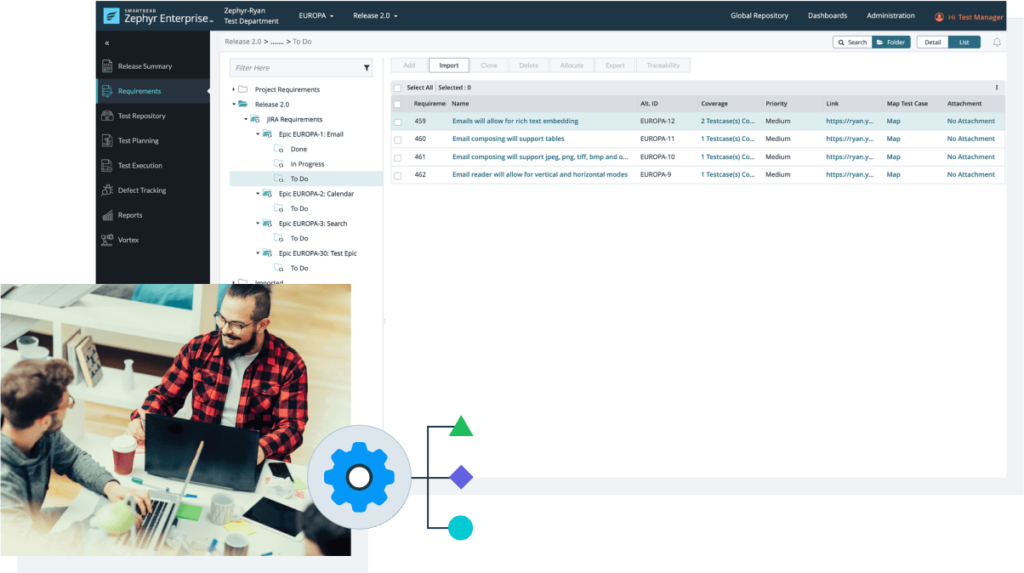
Task: Collapse the Release 2.0 tree node
Action: pyautogui.click(x=234, y=104)
